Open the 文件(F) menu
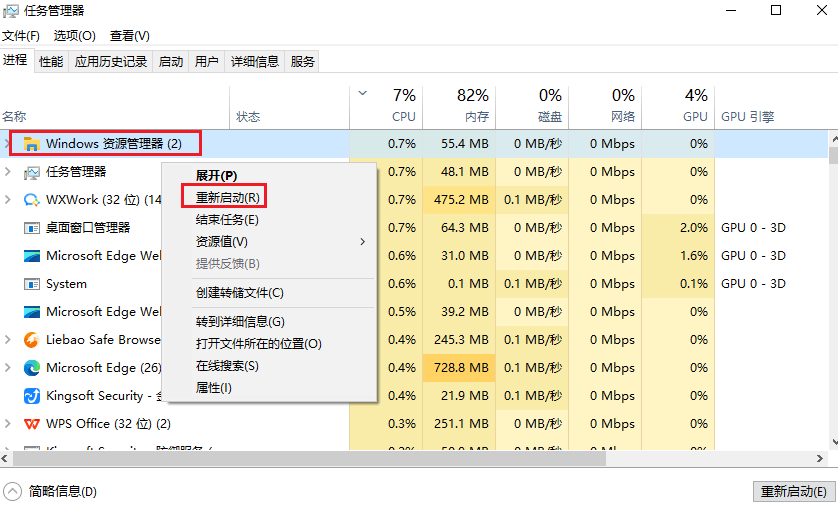Image resolution: width=838 pixels, height=507 pixels. pos(20,36)
